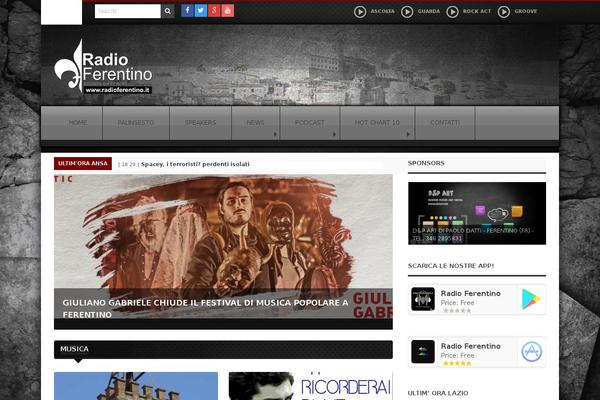Expand the Podcast submenu arrow

click(334, 134)
